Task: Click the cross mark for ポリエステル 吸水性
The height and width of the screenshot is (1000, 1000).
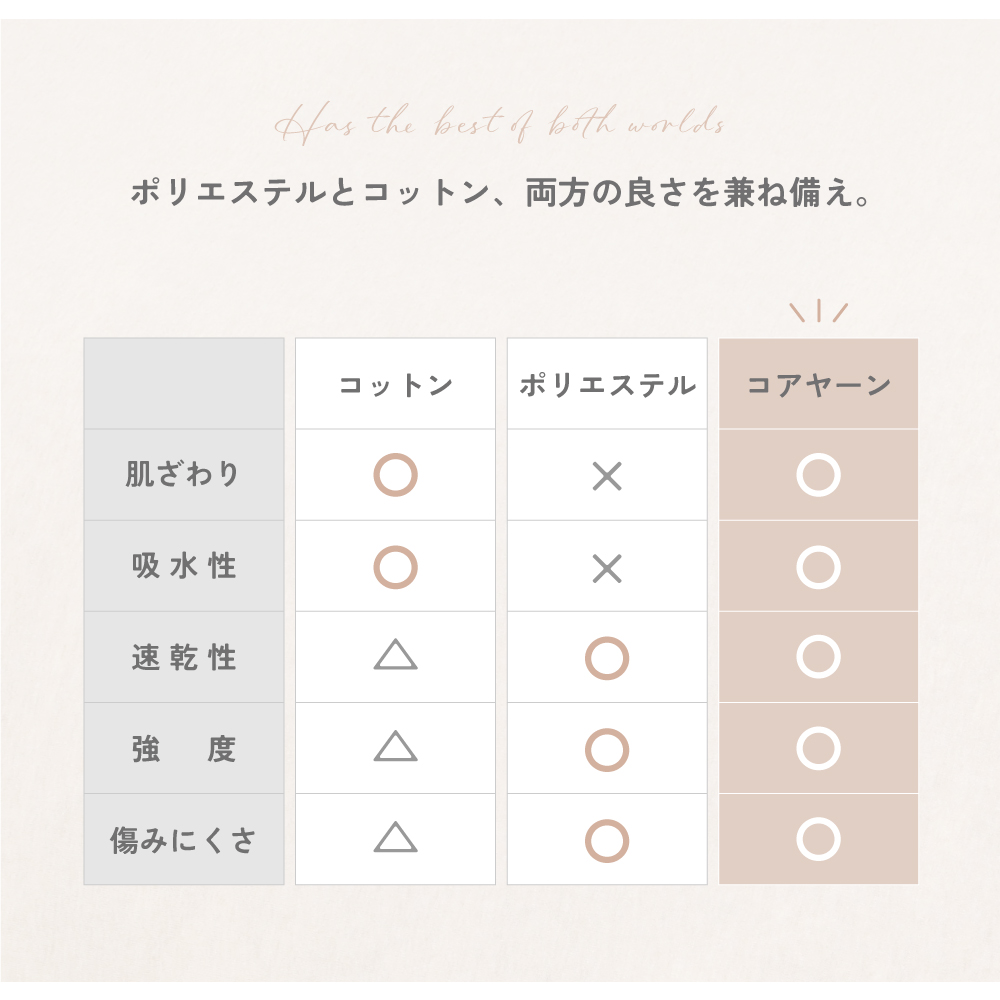Action: [607, 569]
